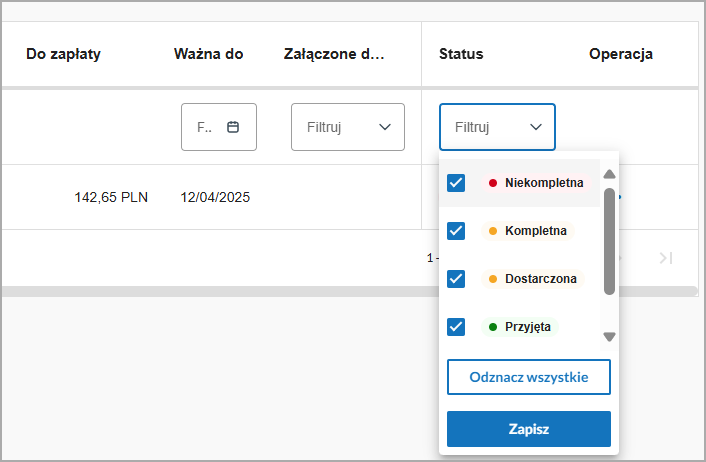This screenshot has height=462, width=706.
Task: Click the Niekompletna status label
Action: [x=536, y=183]
